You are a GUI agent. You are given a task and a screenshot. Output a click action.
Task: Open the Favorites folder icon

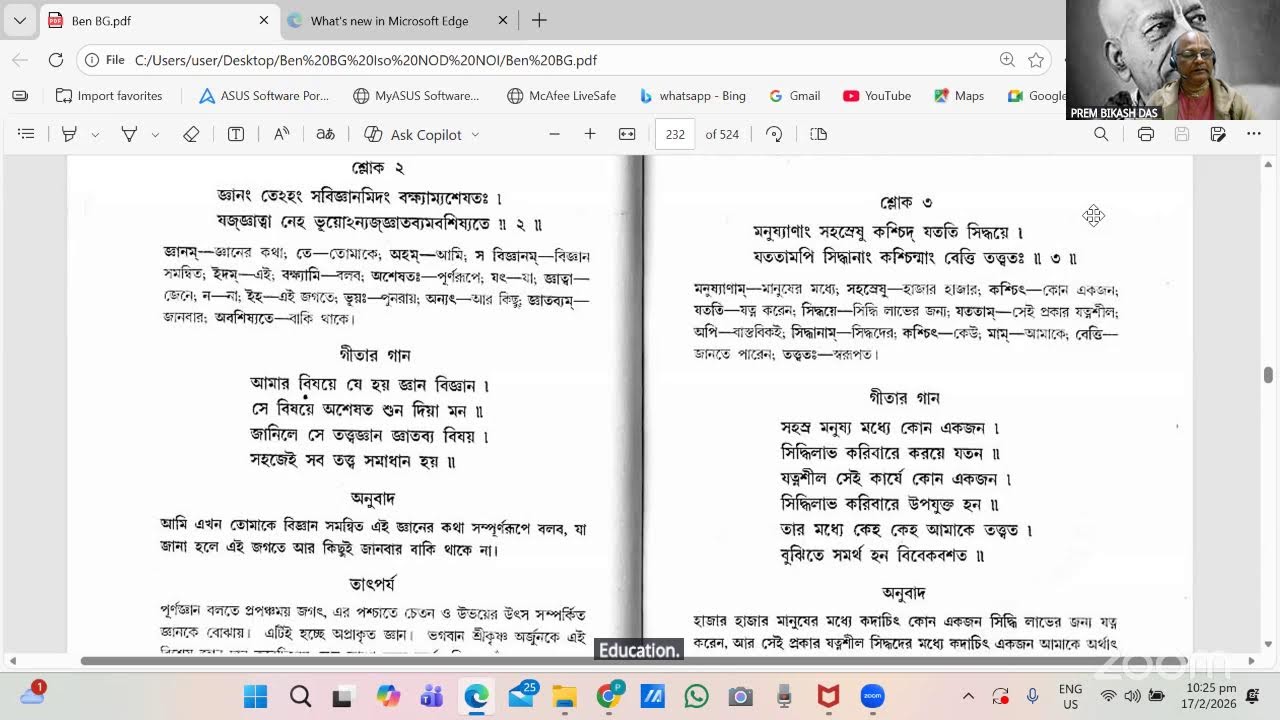(20, 96)
